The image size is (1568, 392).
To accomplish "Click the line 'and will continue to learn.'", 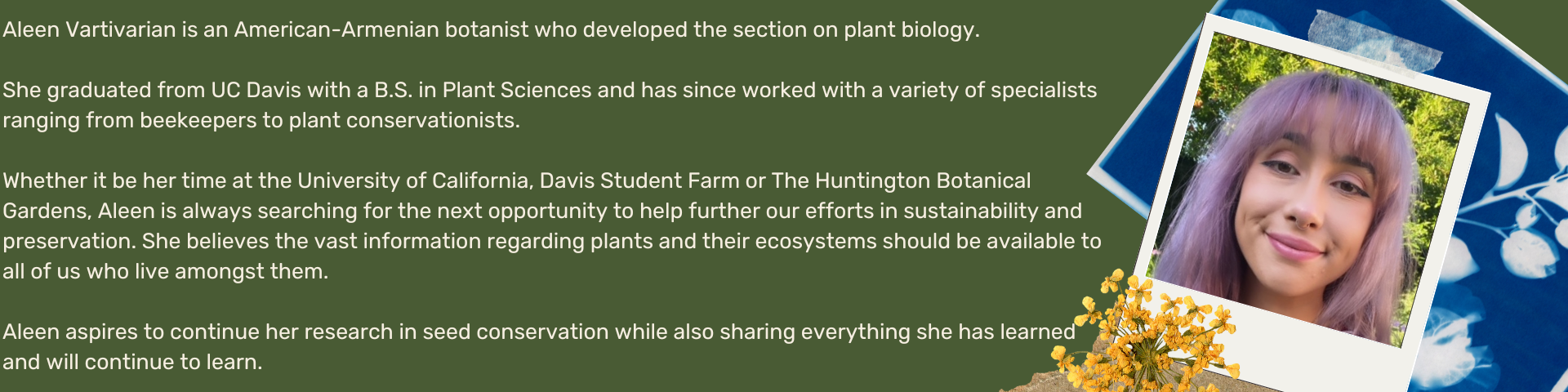I will pyautogui.click(x=132, y=363).
